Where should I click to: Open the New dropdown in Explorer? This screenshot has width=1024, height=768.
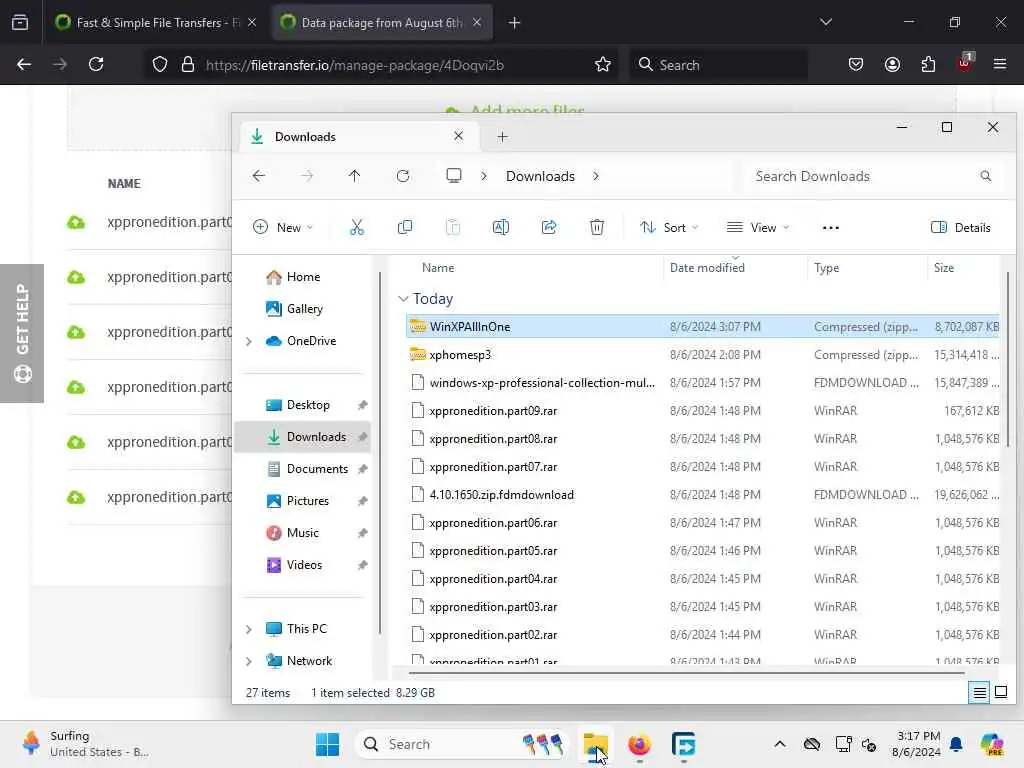click(283, 227)
